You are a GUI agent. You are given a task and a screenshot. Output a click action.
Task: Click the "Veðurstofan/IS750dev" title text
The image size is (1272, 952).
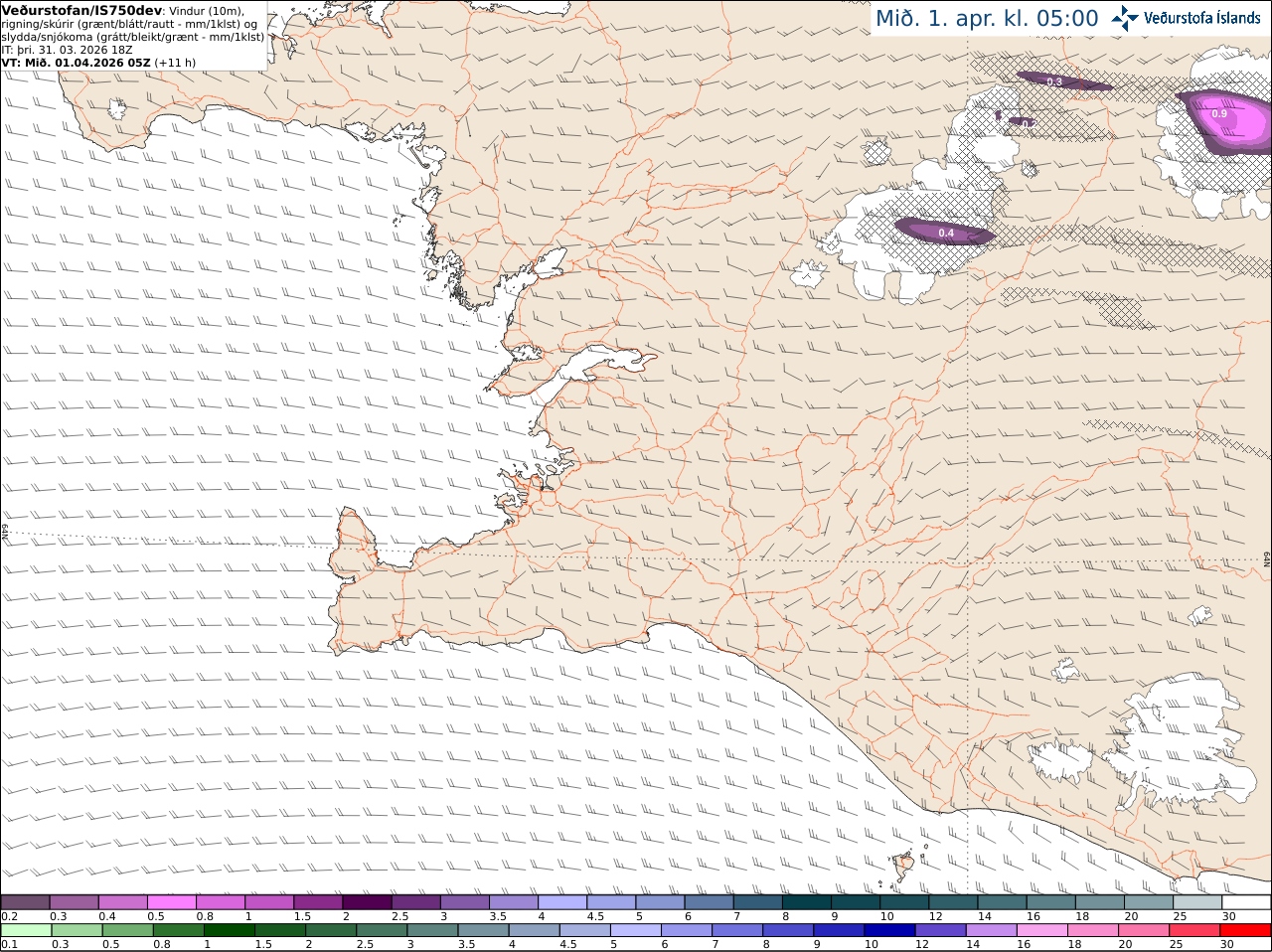81,10
